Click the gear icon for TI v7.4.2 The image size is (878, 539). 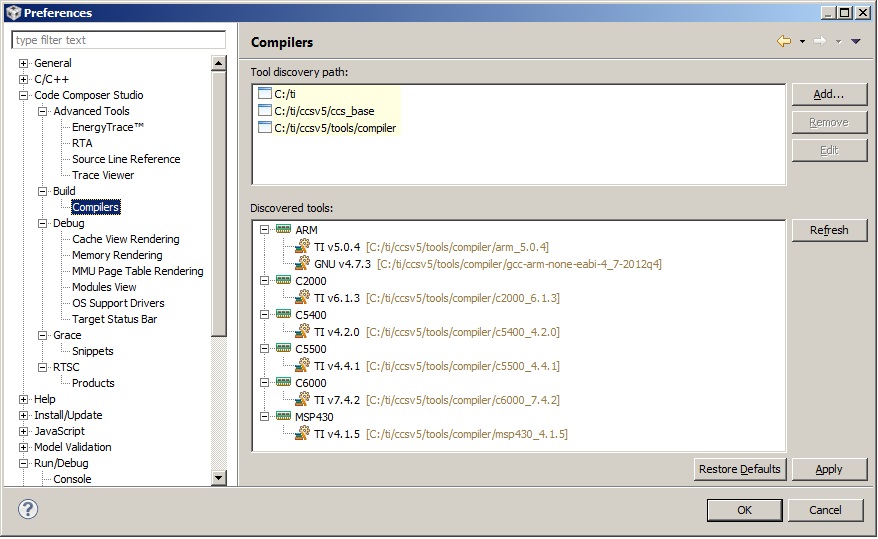tap(302, 400)
